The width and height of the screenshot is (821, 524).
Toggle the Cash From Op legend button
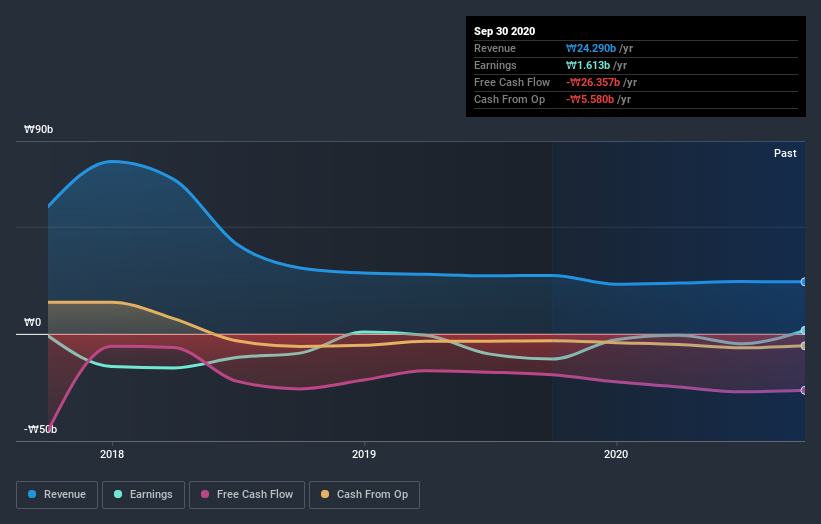(364, 495)
